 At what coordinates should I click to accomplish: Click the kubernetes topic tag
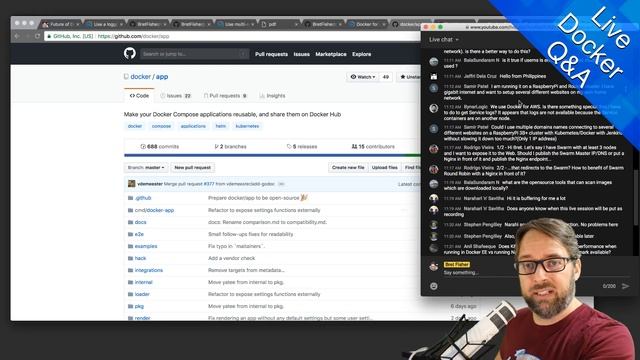[x=247, y=126]
